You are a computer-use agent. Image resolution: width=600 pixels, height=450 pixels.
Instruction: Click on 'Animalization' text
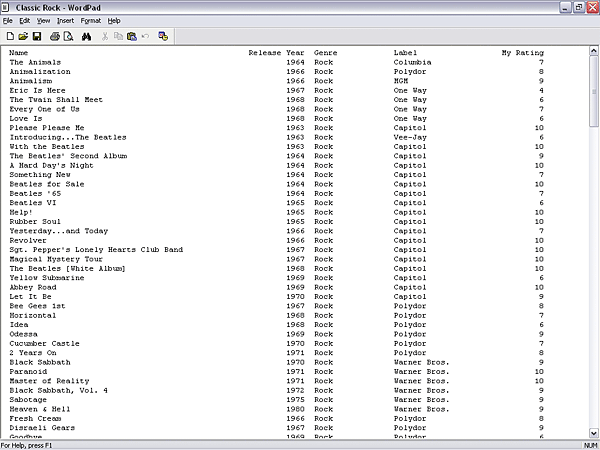coord(40,72)
